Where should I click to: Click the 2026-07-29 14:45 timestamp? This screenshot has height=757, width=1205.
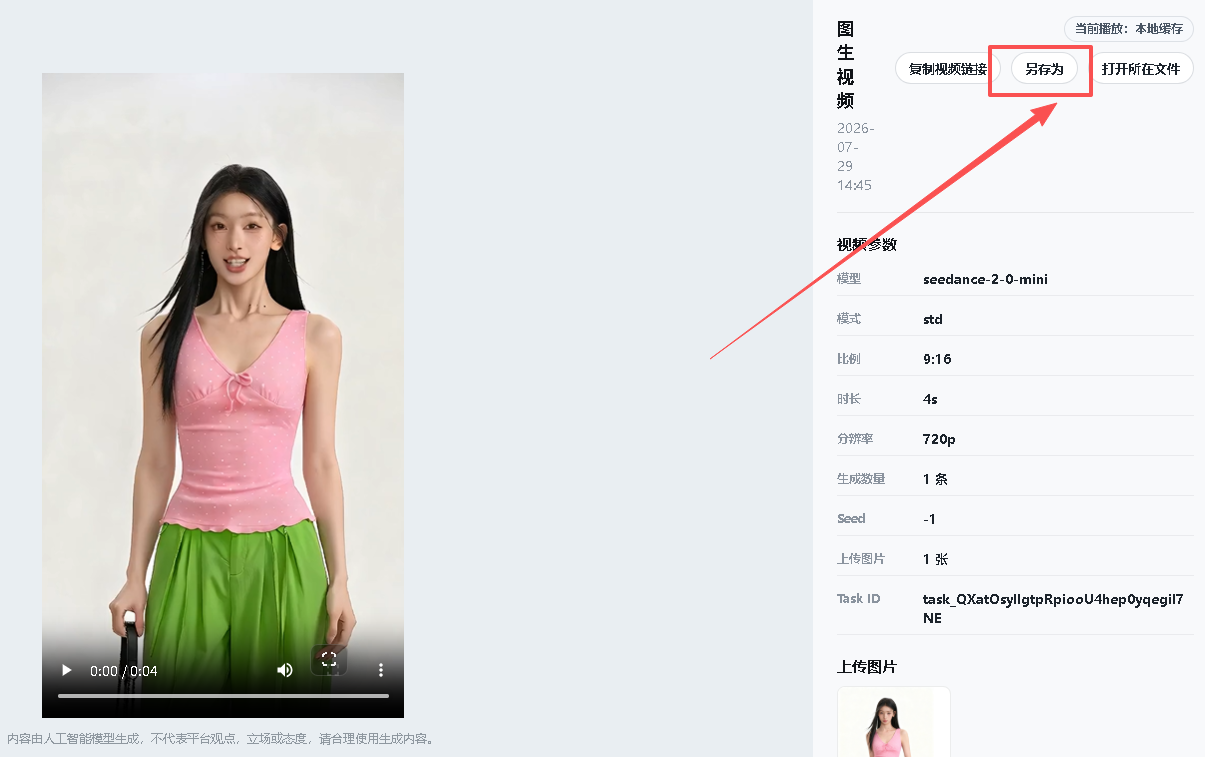coord(856,157)
